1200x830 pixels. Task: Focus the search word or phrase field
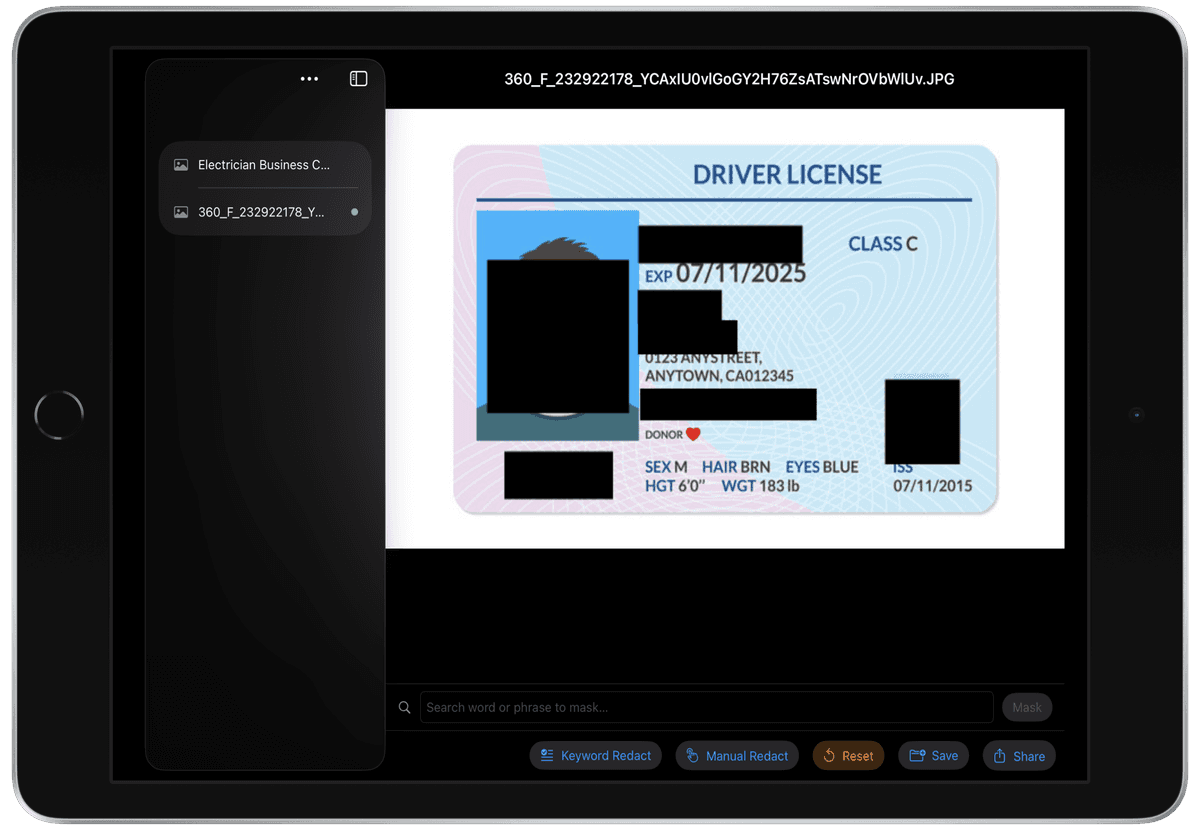tap(706, 707)
